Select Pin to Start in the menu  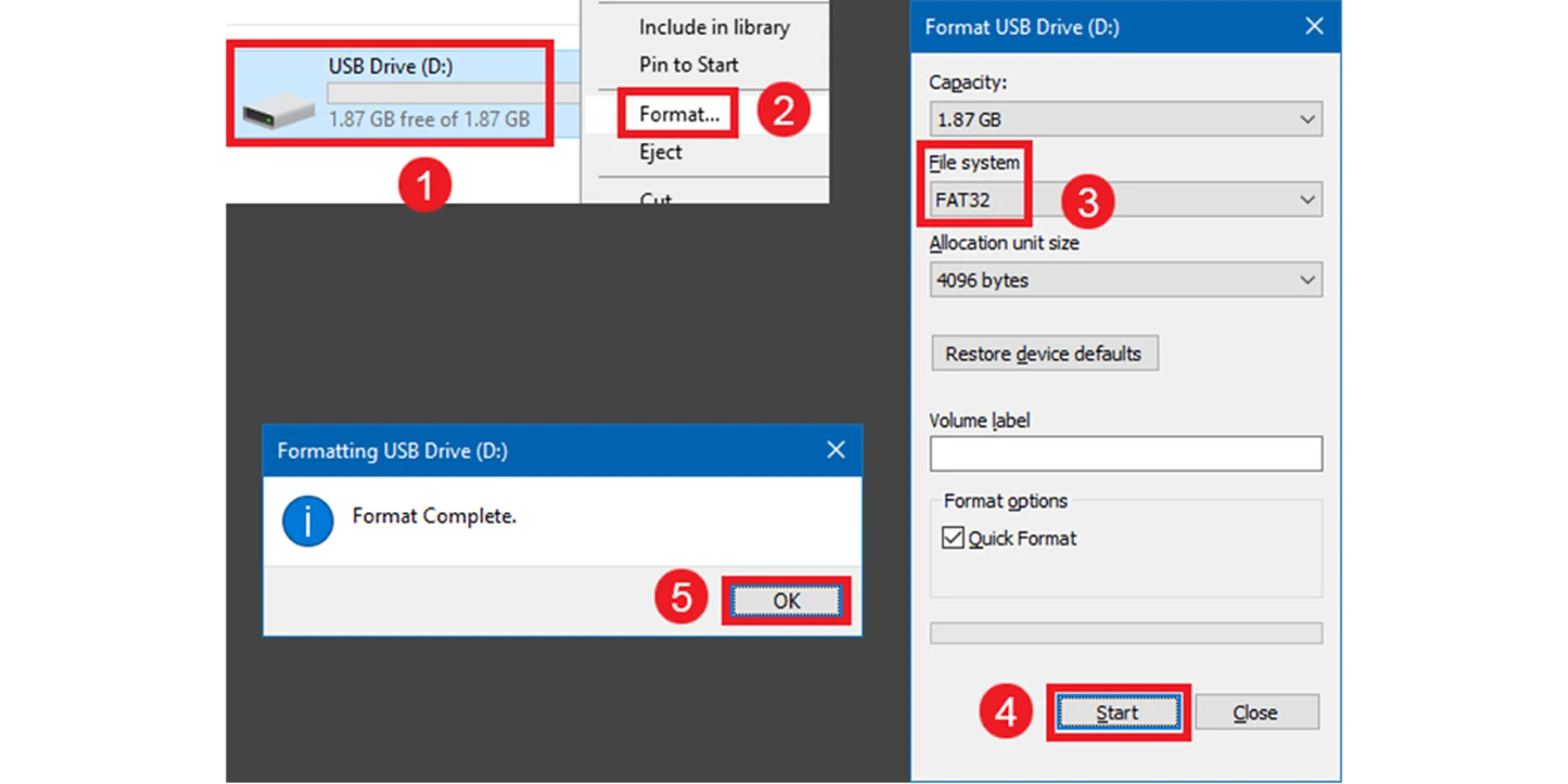[688, 64]
